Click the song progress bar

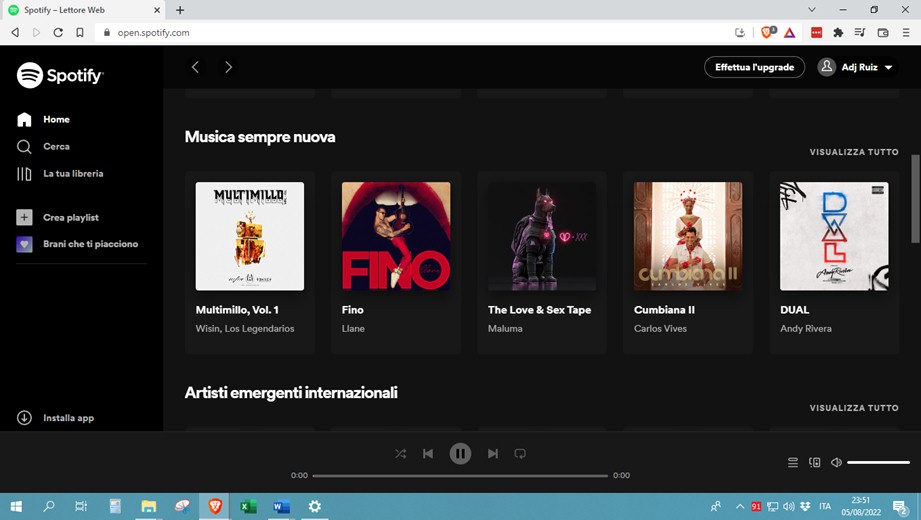(460, 475)
